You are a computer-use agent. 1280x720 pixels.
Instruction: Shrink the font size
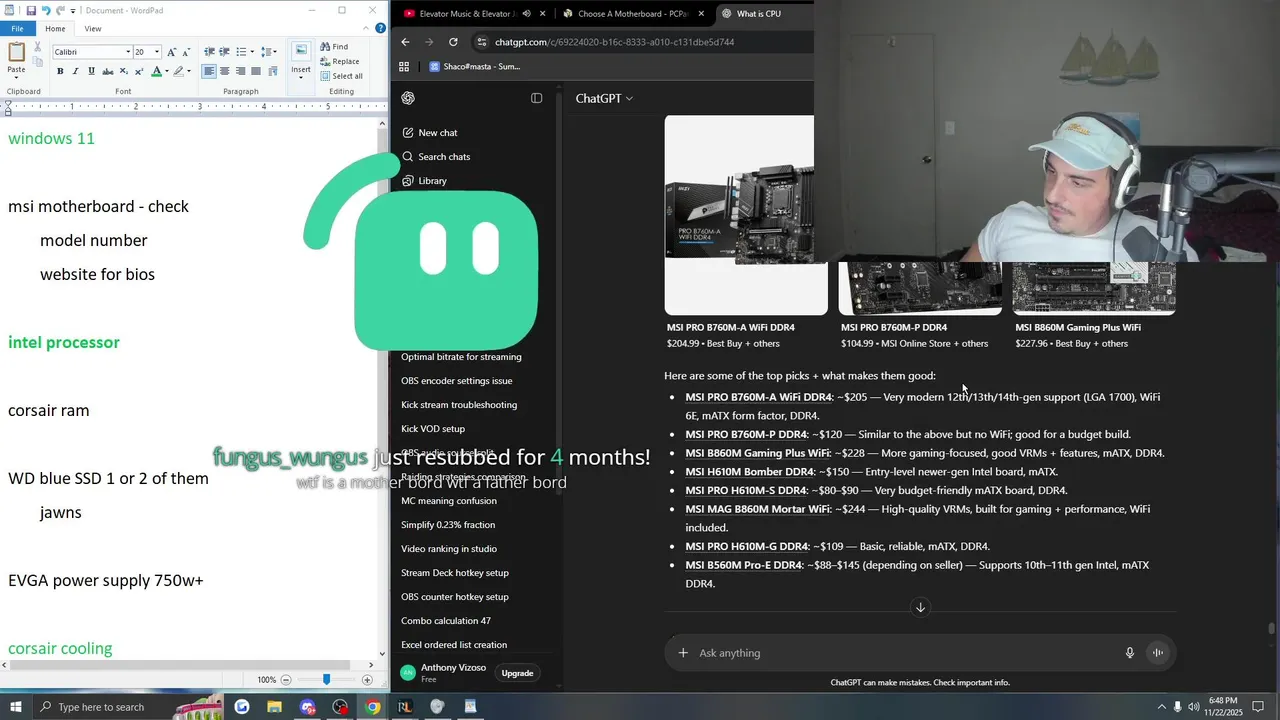point(187,52)
